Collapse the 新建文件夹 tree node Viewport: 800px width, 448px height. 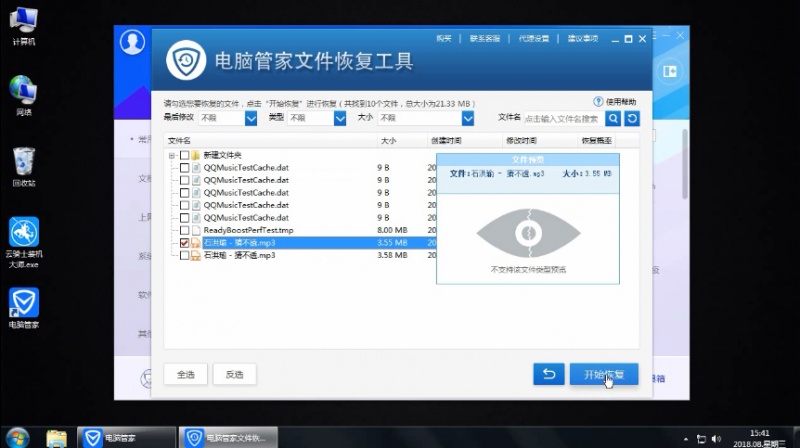(x=172, y=155)
